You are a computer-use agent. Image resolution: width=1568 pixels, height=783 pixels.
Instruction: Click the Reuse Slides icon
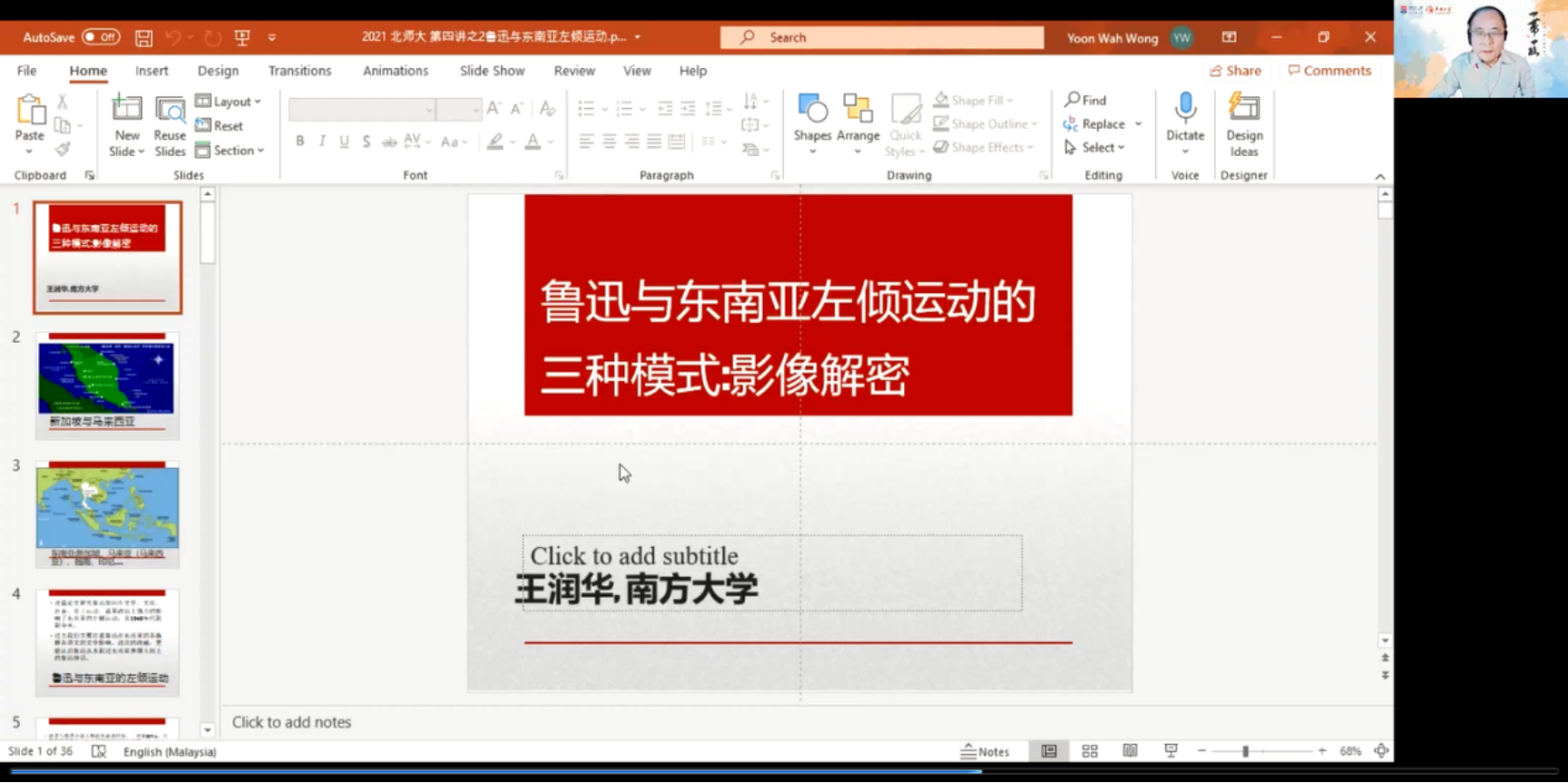[170, 110]
